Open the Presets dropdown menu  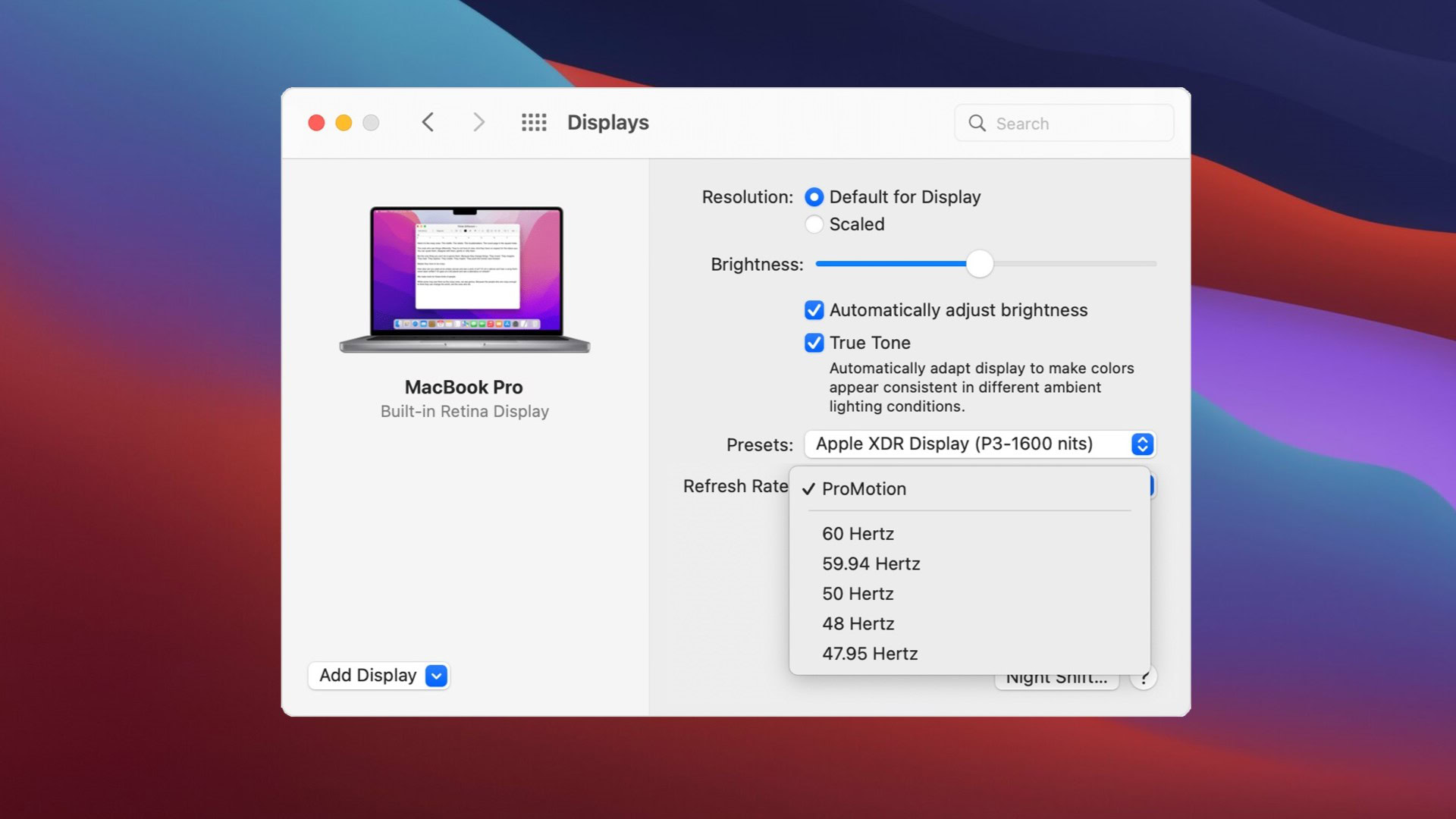(x=979, y=444)
